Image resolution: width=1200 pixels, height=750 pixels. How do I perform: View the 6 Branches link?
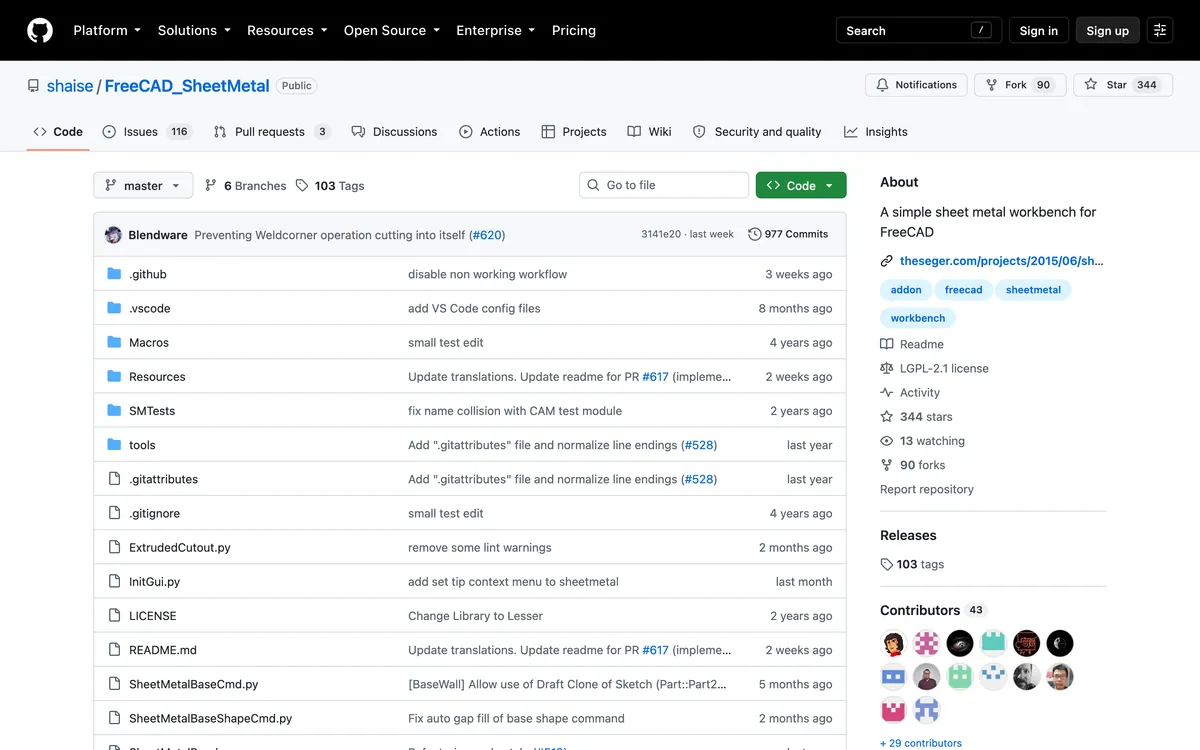(246, 185)
